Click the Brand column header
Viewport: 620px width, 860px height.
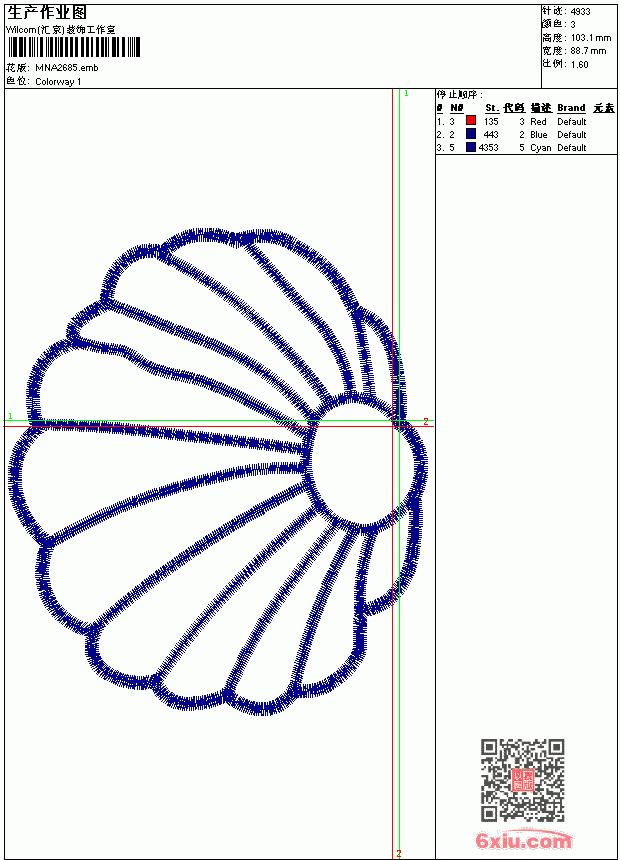coord(571,108)
